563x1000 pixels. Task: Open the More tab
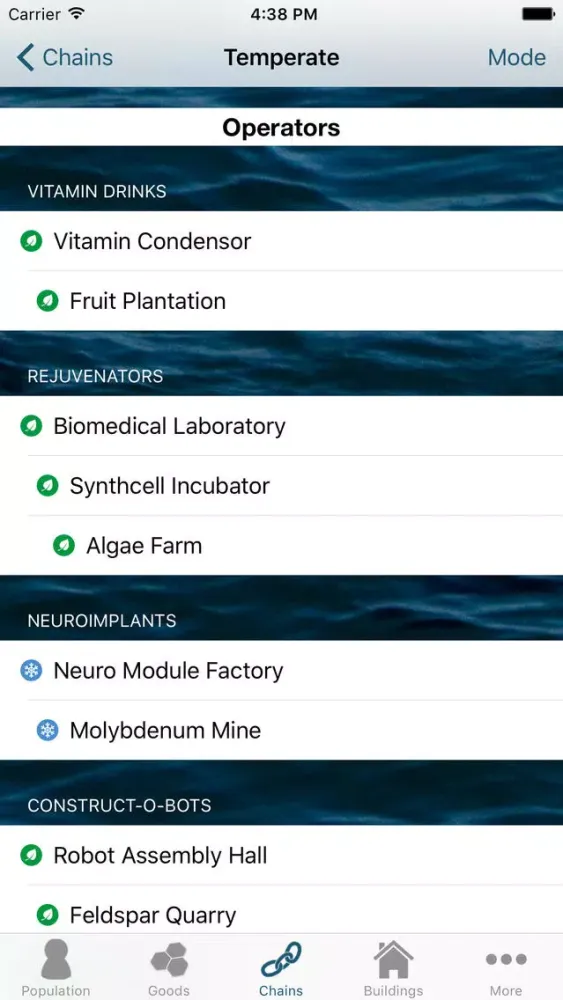pyautogui.click(x=506, y=968)
